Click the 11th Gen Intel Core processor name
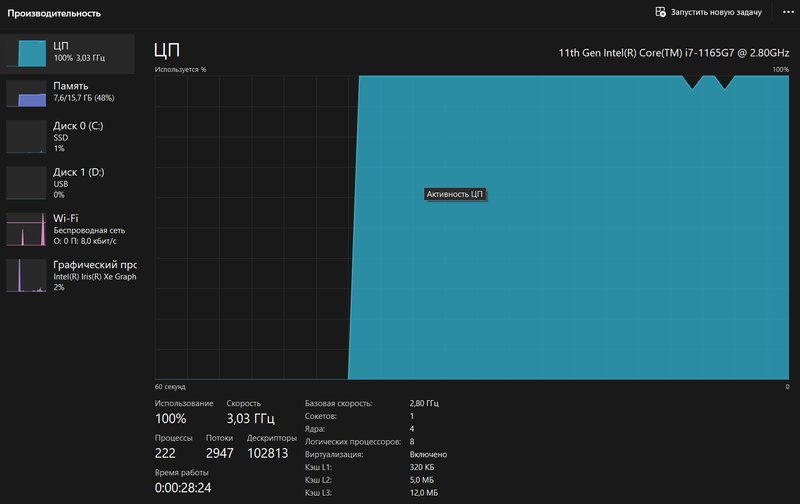Viewport: 800px width, 504px height. 673,52
